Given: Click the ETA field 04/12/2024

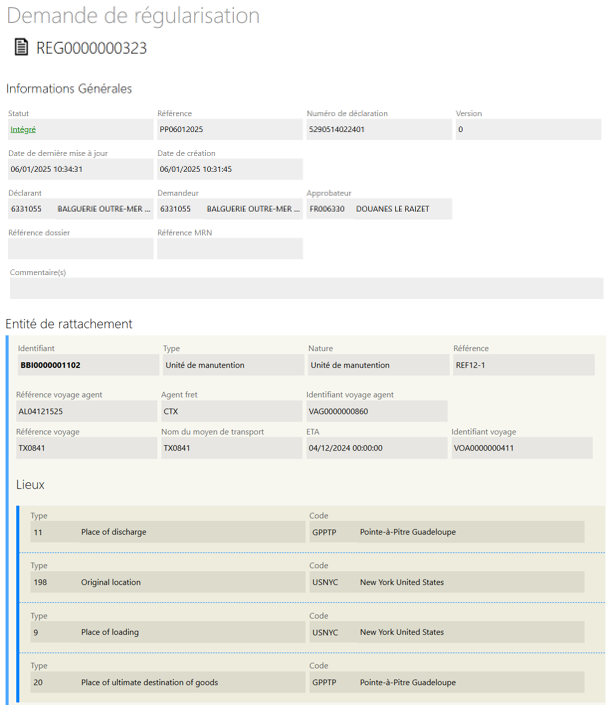Looking at the screenshot, I should point(376,448).
